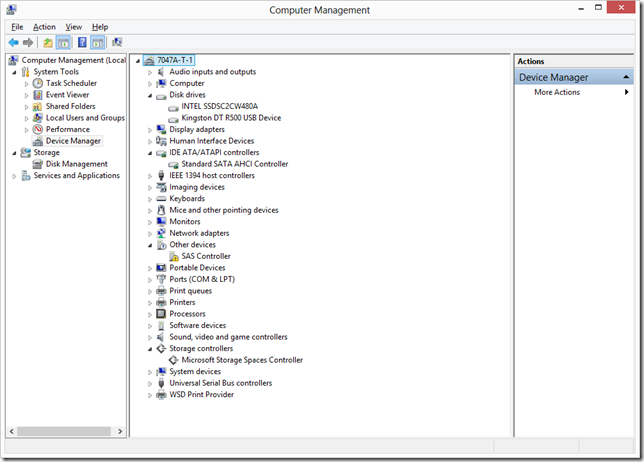Open the View menu

pos(74,27)
